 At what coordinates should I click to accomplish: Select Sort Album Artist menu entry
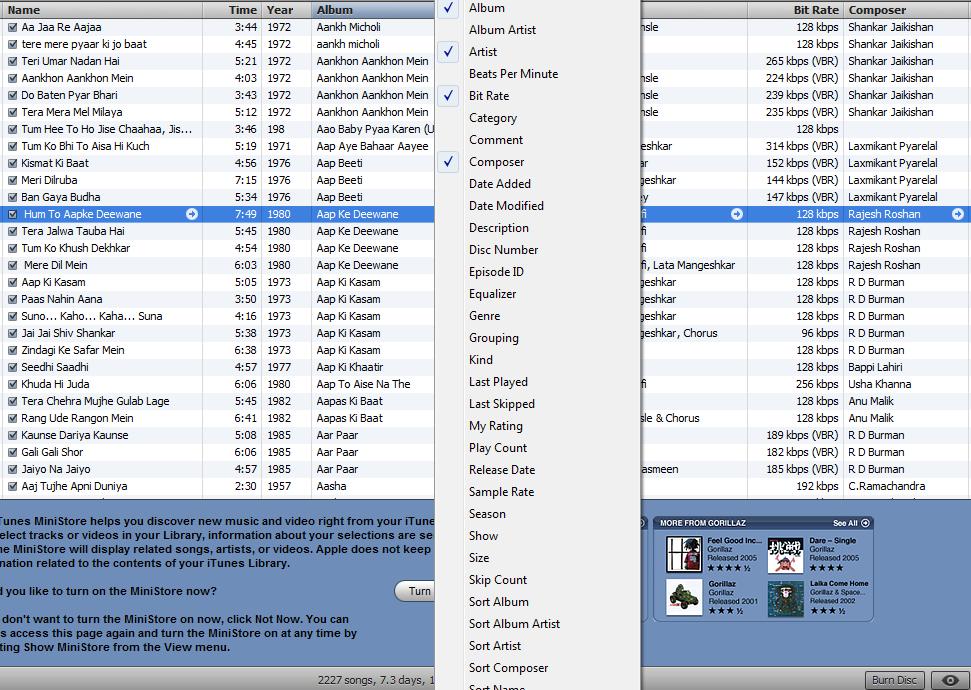click(538, 624)
